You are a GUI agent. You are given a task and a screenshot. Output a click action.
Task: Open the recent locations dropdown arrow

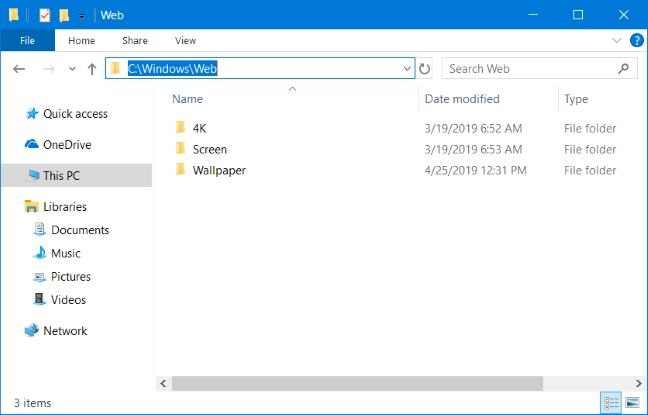pyautogui.click(x=72, y=69)
